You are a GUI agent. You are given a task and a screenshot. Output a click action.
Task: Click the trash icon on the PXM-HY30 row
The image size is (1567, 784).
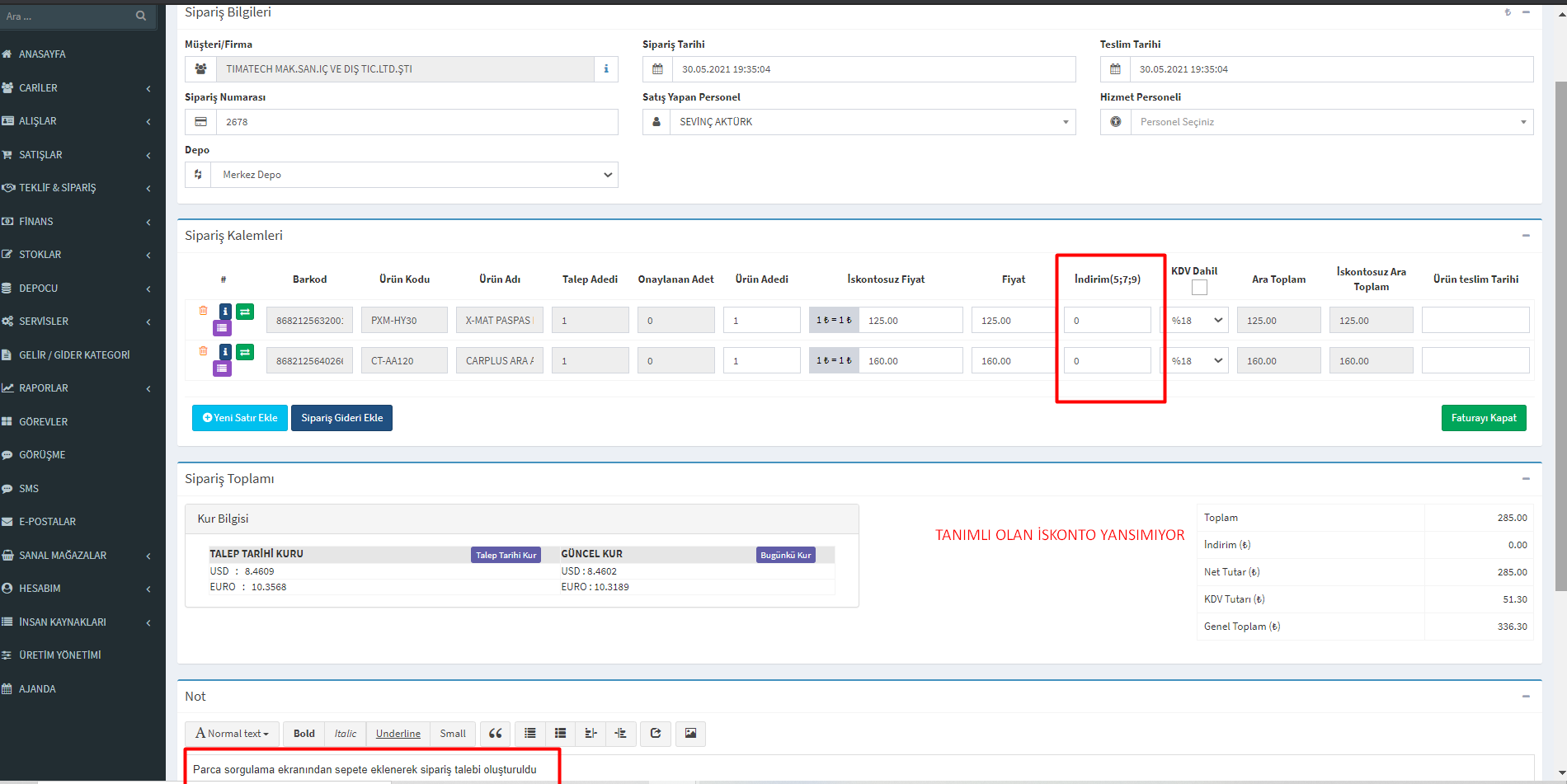203,311
